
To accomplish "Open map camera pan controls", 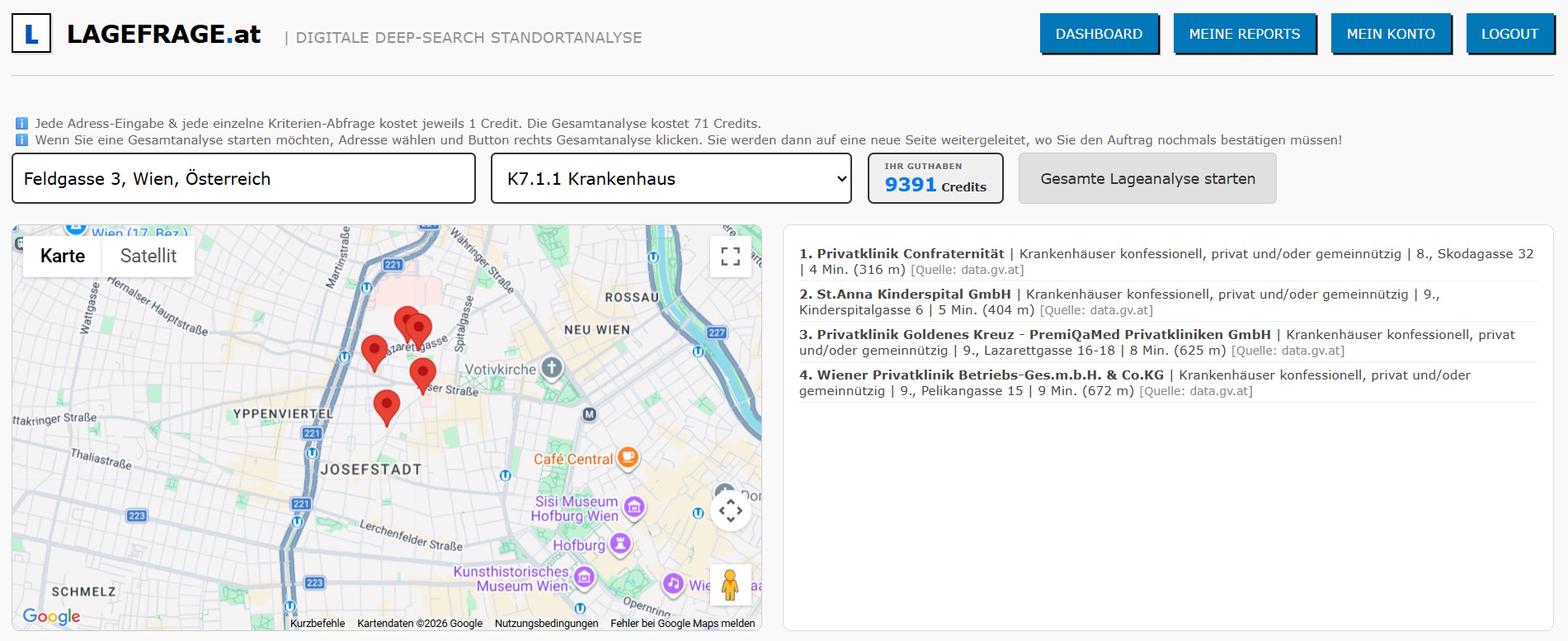I will (730, 511).
